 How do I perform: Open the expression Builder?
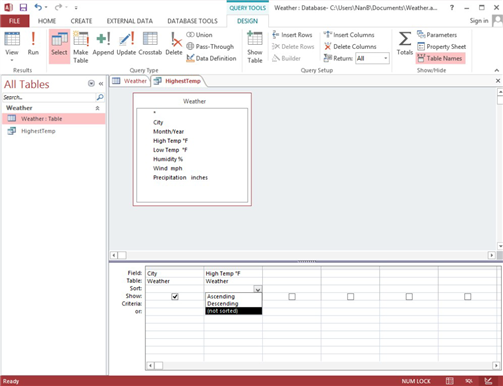[286, 58]
